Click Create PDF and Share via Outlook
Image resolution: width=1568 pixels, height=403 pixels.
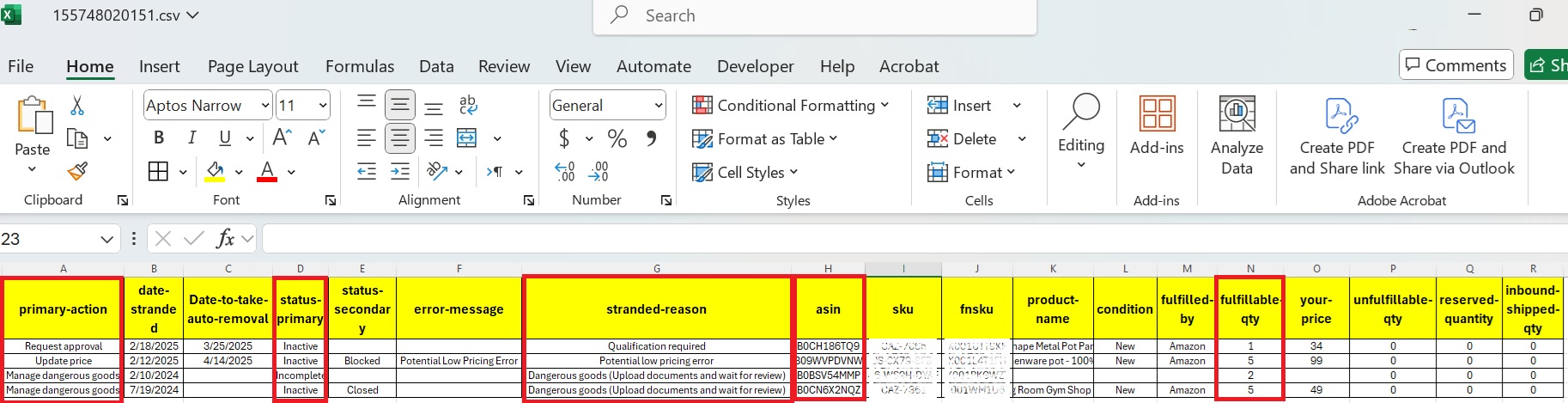pos(1454,136)
